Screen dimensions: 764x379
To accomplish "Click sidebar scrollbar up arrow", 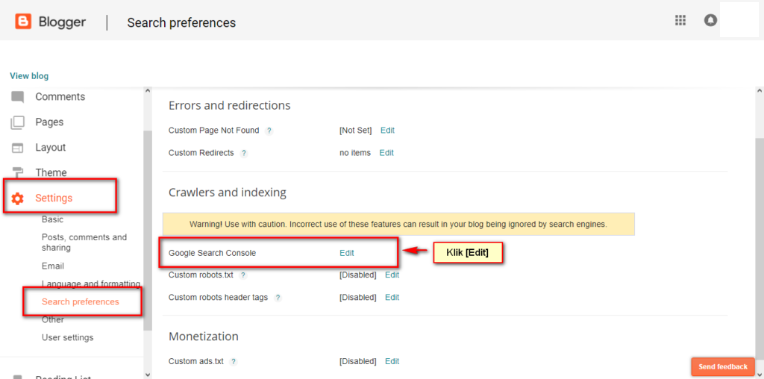I will coord(148,91).
